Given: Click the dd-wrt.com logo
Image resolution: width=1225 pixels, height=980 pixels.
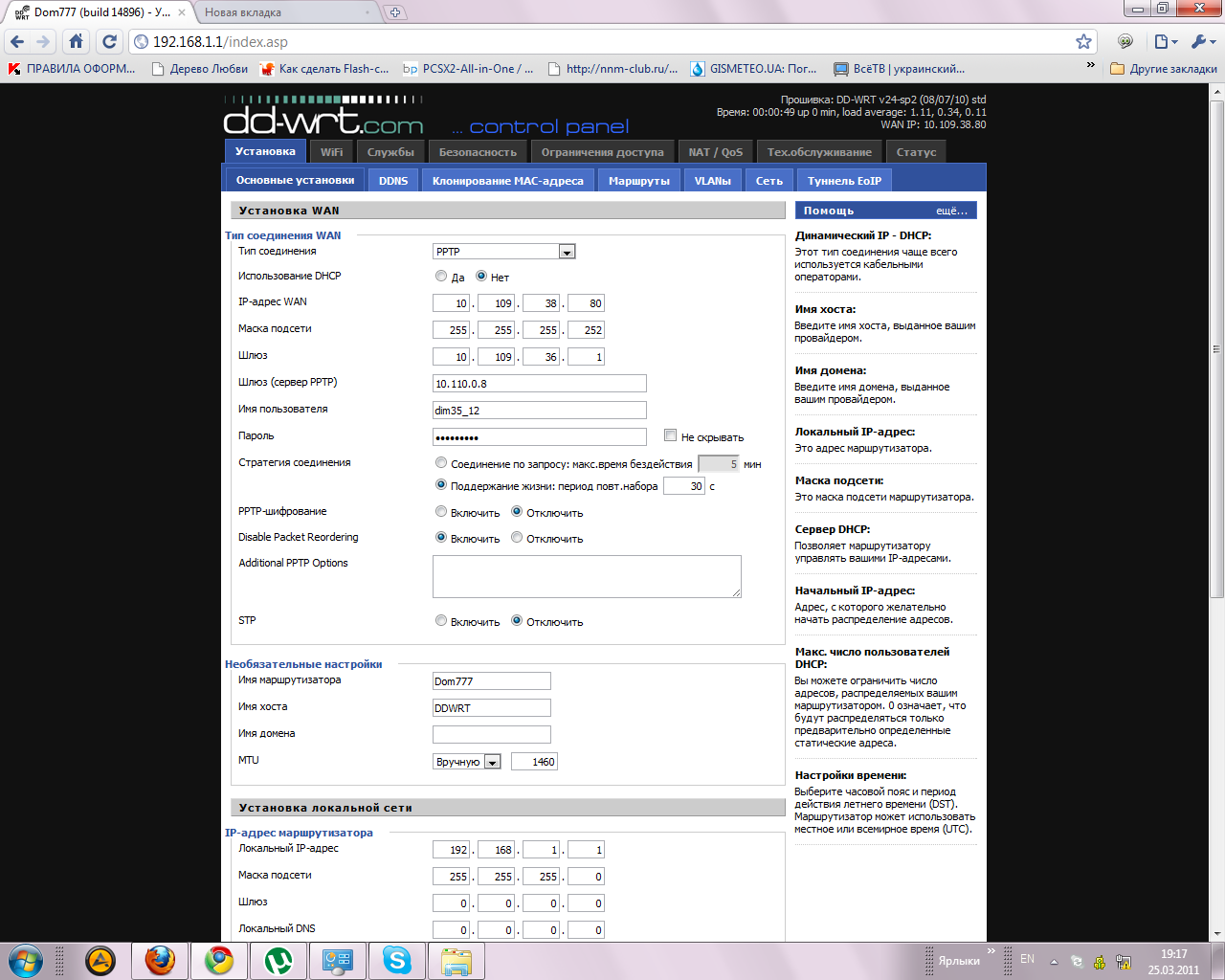Looking at the screenshot, I should [x=323, y=116].
